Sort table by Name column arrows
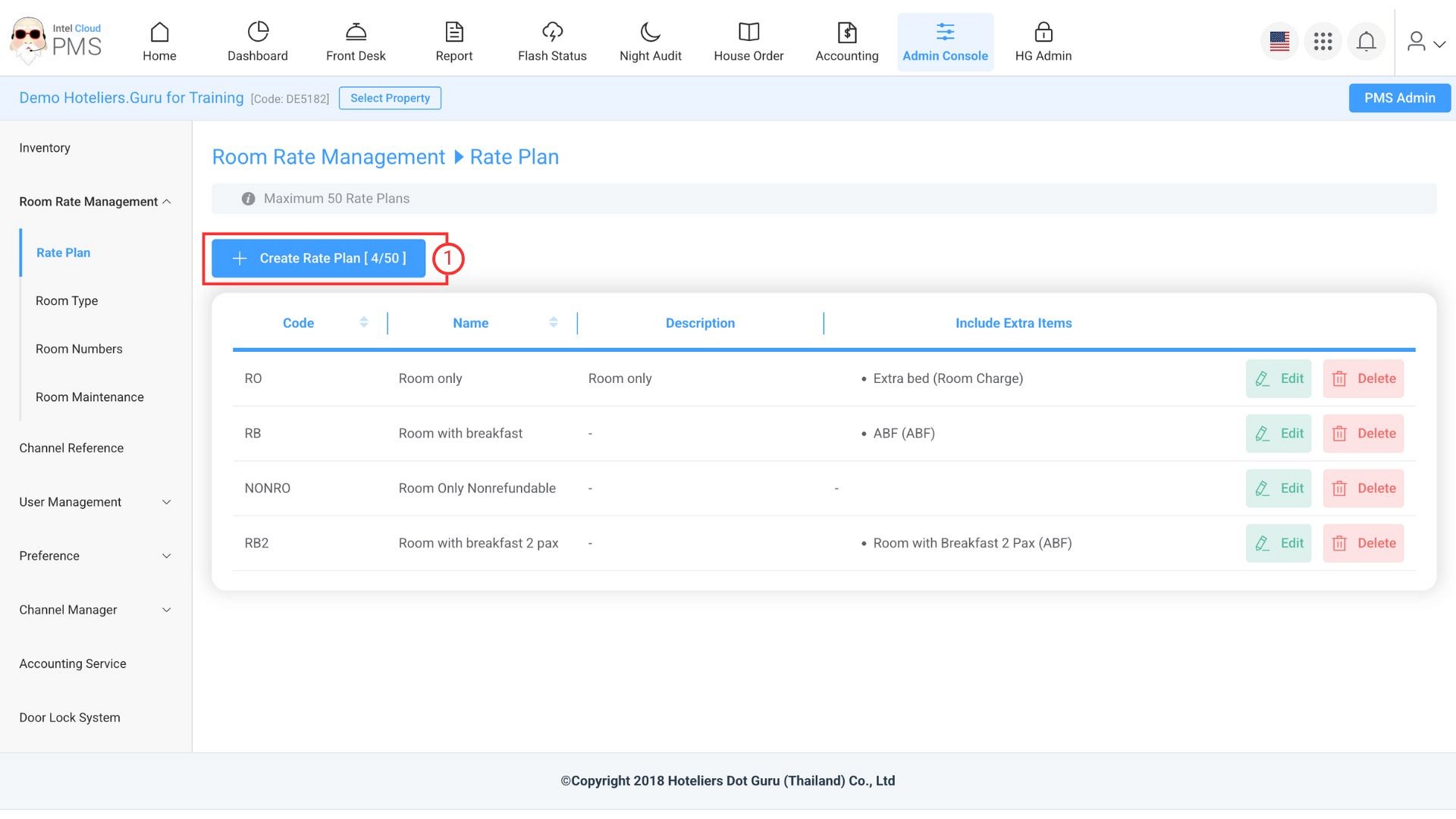This screenshot has width=1456, height=819. coord(554,322)
